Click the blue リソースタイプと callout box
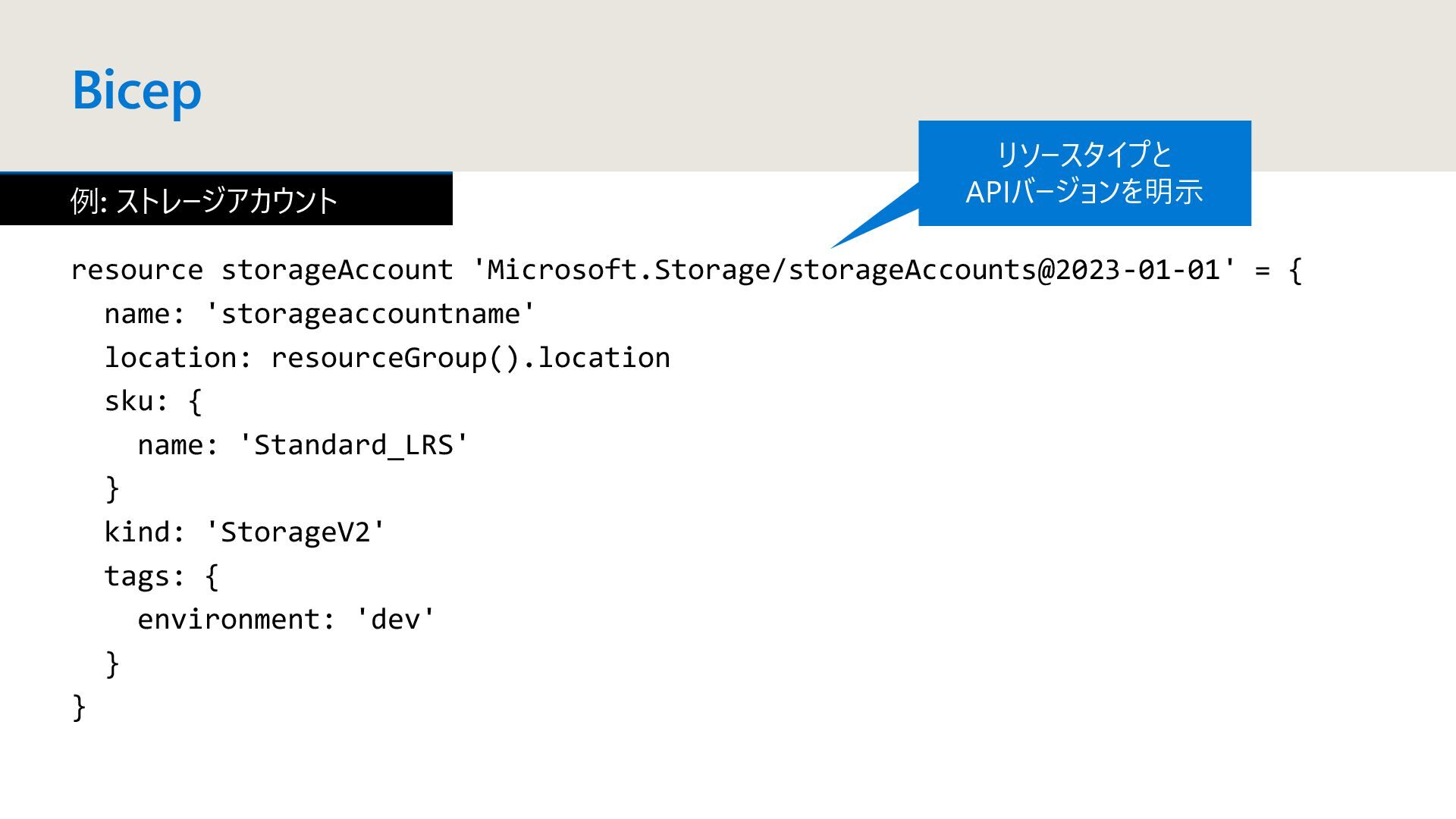 point(1084,155)
